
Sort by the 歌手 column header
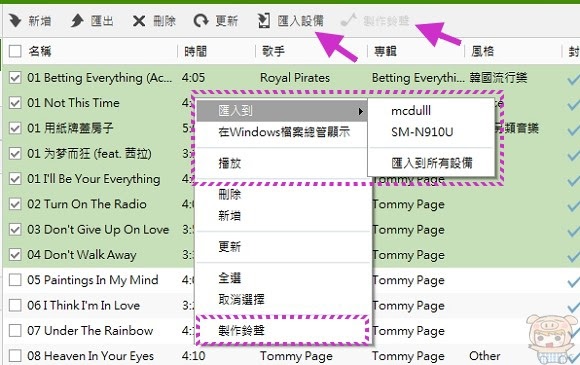tap(273, 51)
